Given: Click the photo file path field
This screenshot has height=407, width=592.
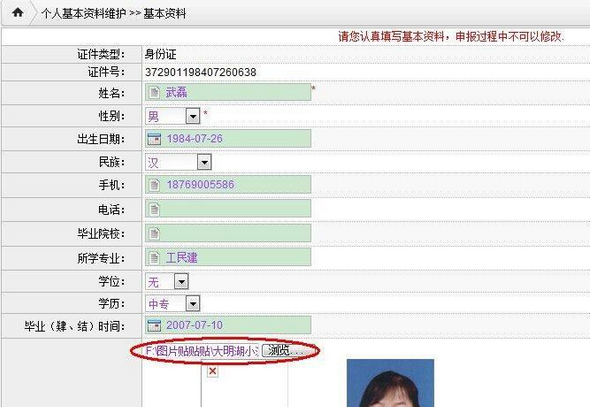Looking at the screenshot, I should (202, 351).
